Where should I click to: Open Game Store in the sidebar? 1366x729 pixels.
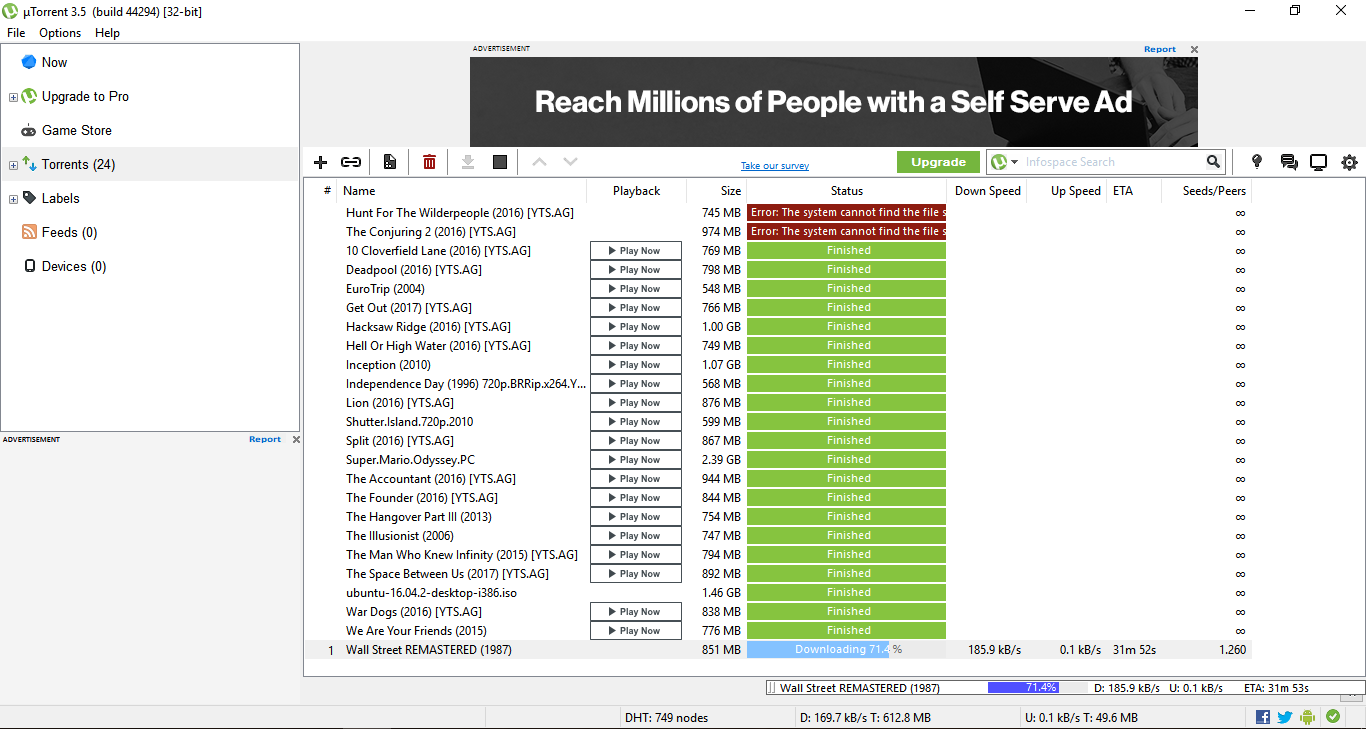pos(77,130)
